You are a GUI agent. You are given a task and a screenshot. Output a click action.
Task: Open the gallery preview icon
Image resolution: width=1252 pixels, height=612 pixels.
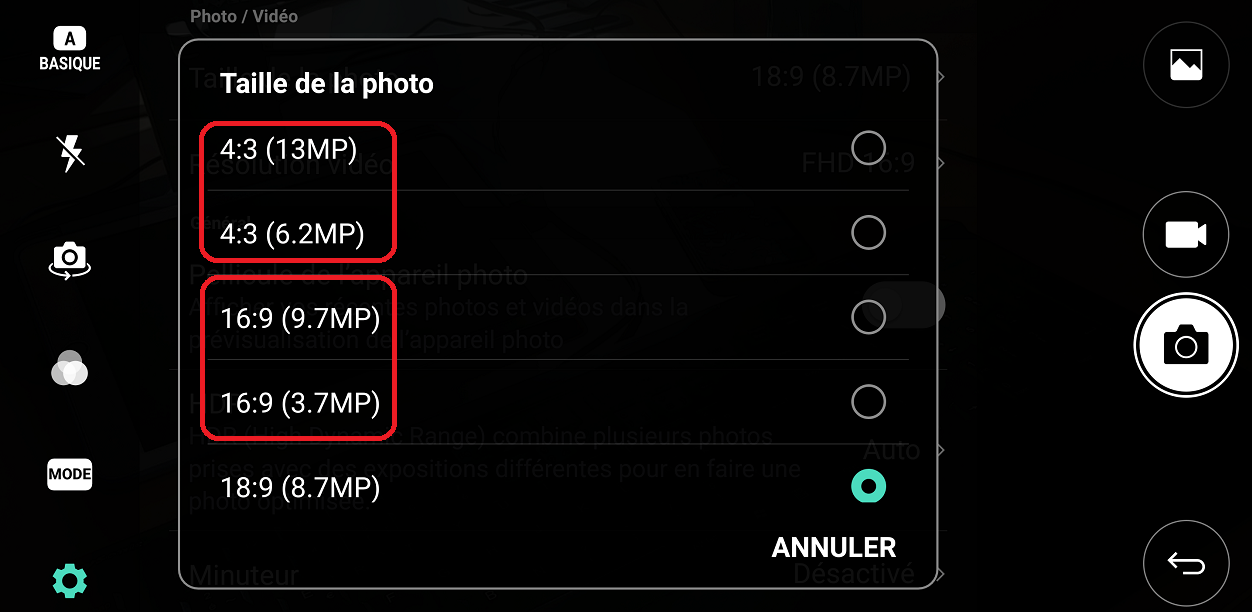[1186, 65]
